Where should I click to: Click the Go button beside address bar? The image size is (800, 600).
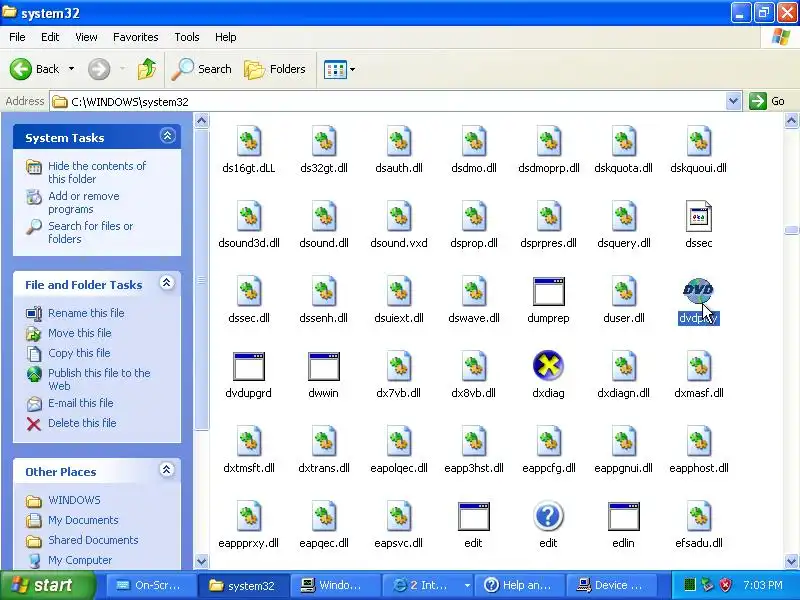[767, 101]
